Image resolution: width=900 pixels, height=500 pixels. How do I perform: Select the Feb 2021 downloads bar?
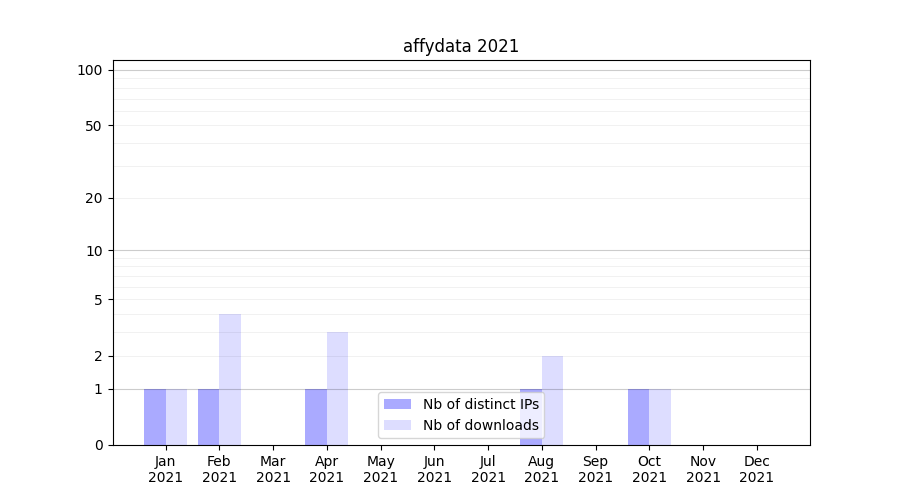(x=230, y=380)
